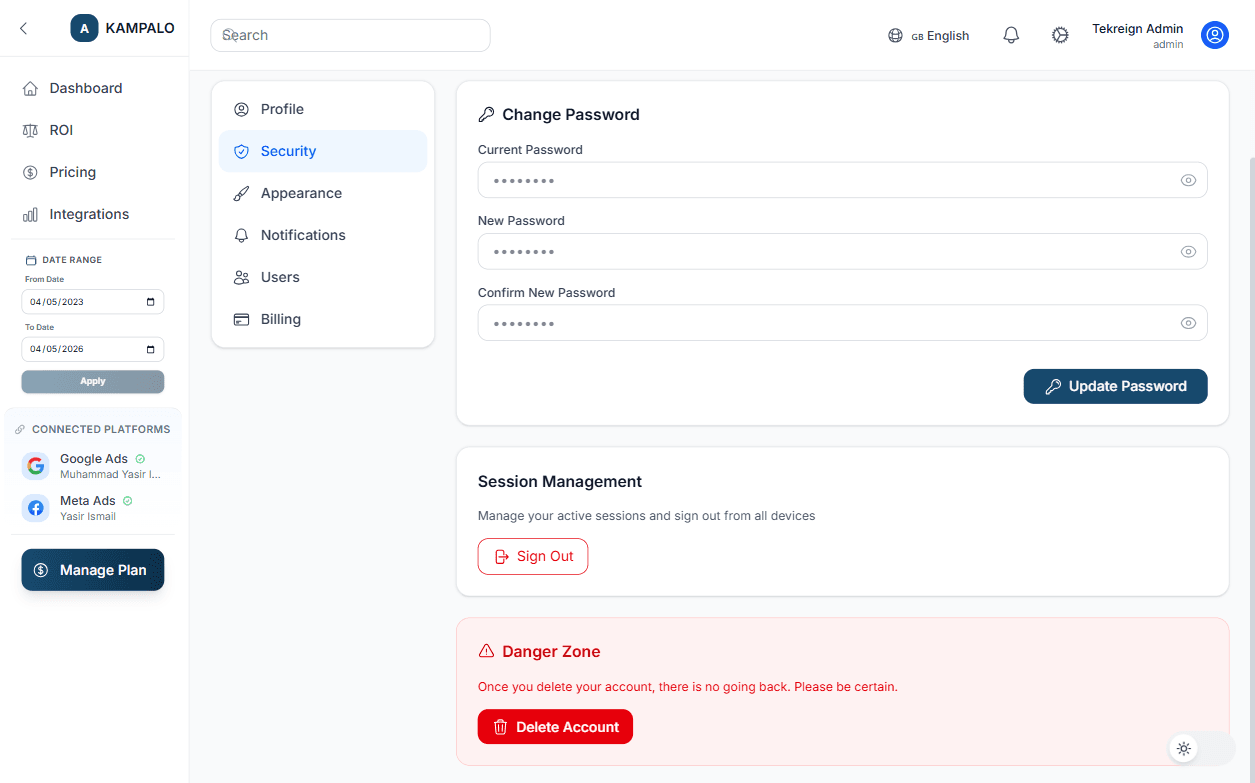The width and height of the screenshot is (1255, 783).
Task: Click the Update Password button
Action: pyautogui.click(x=1115, y=386)
